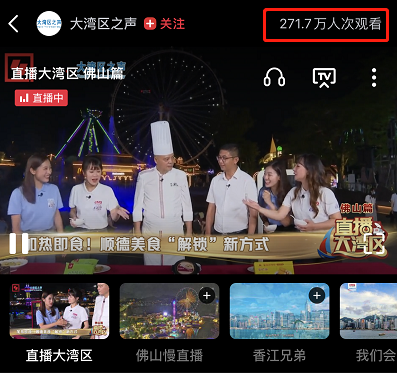Tap the red plus follow icon
This screenshot has height=373, width=397.
click(x=150, y=24)
